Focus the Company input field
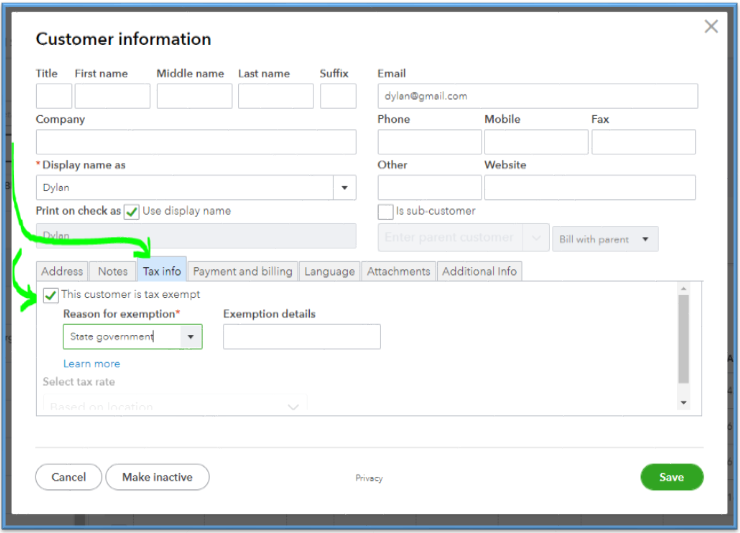The height and width of the screenshot is (533, 740). (x=196, y=142)
